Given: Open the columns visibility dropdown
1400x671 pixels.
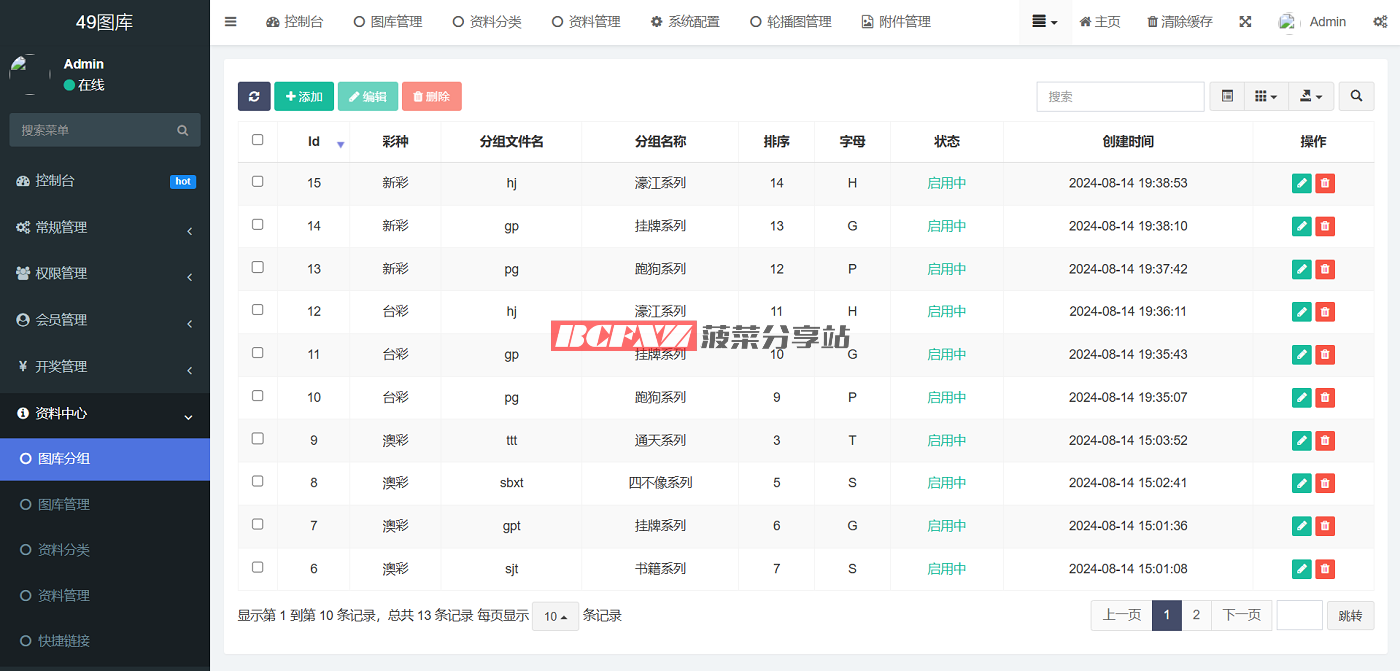Looking at the screenshot, I should click(1266, 97).
